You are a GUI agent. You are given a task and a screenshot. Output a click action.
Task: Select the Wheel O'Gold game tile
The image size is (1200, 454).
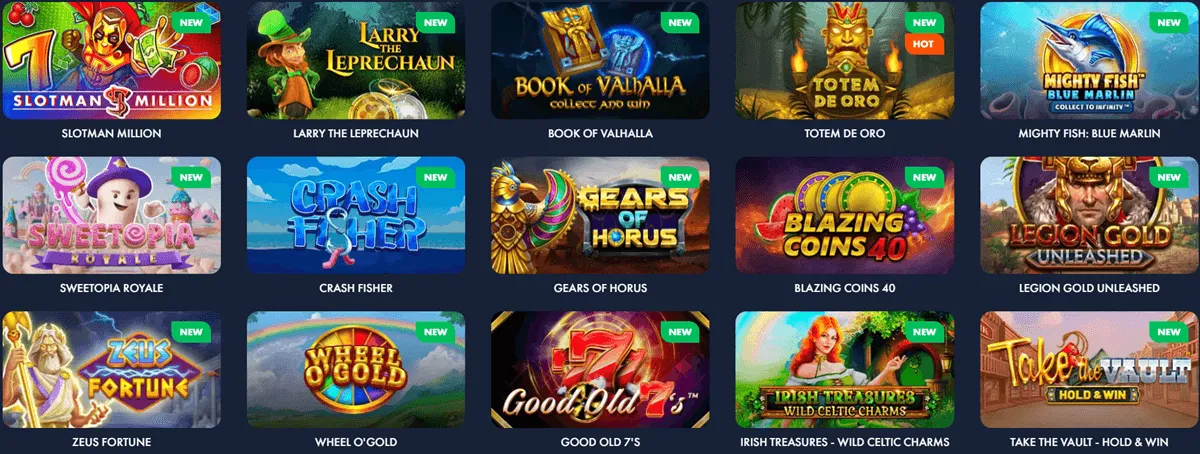[356, 370]
